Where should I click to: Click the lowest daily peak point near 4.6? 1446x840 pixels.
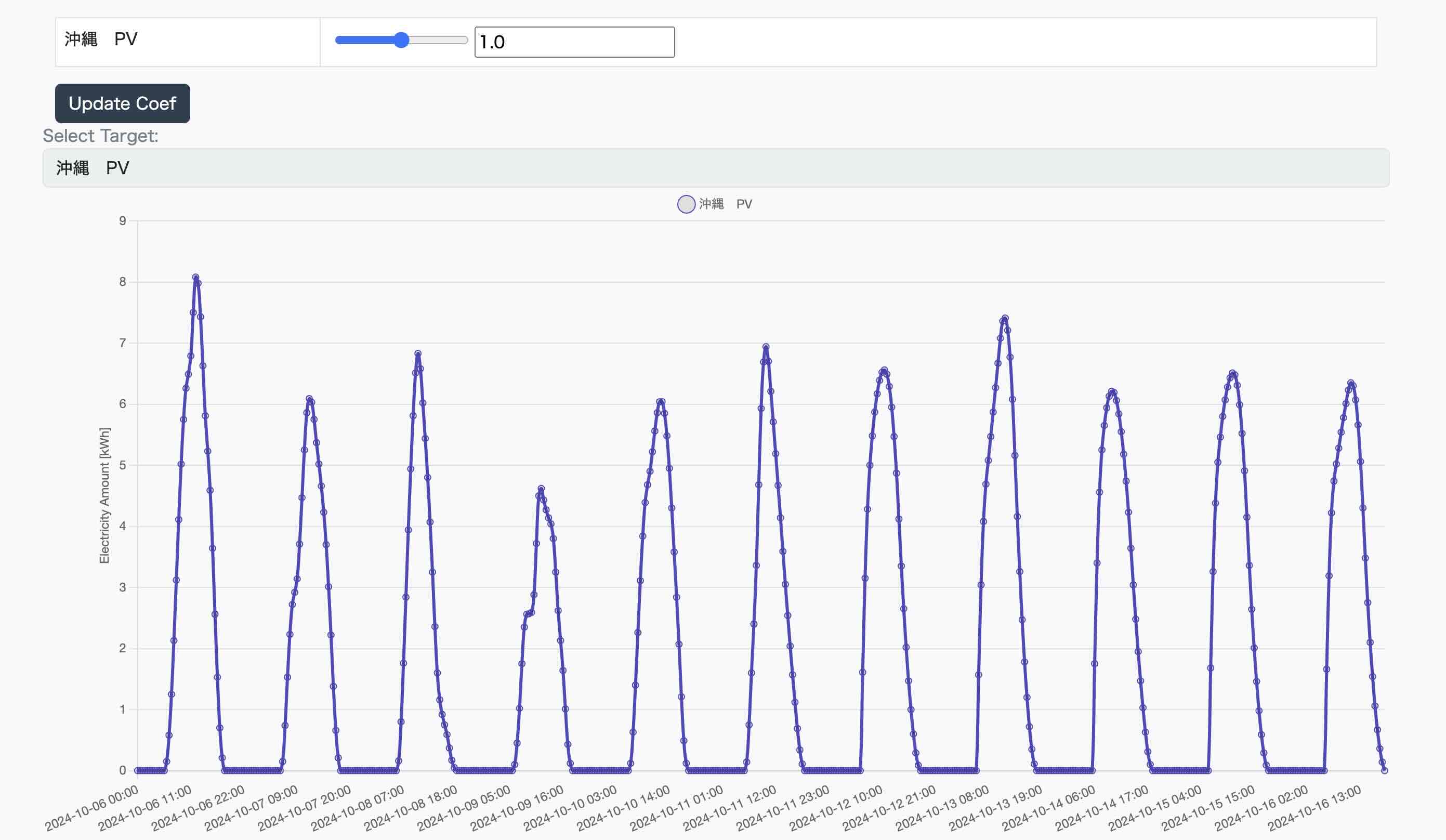point(541,489)
